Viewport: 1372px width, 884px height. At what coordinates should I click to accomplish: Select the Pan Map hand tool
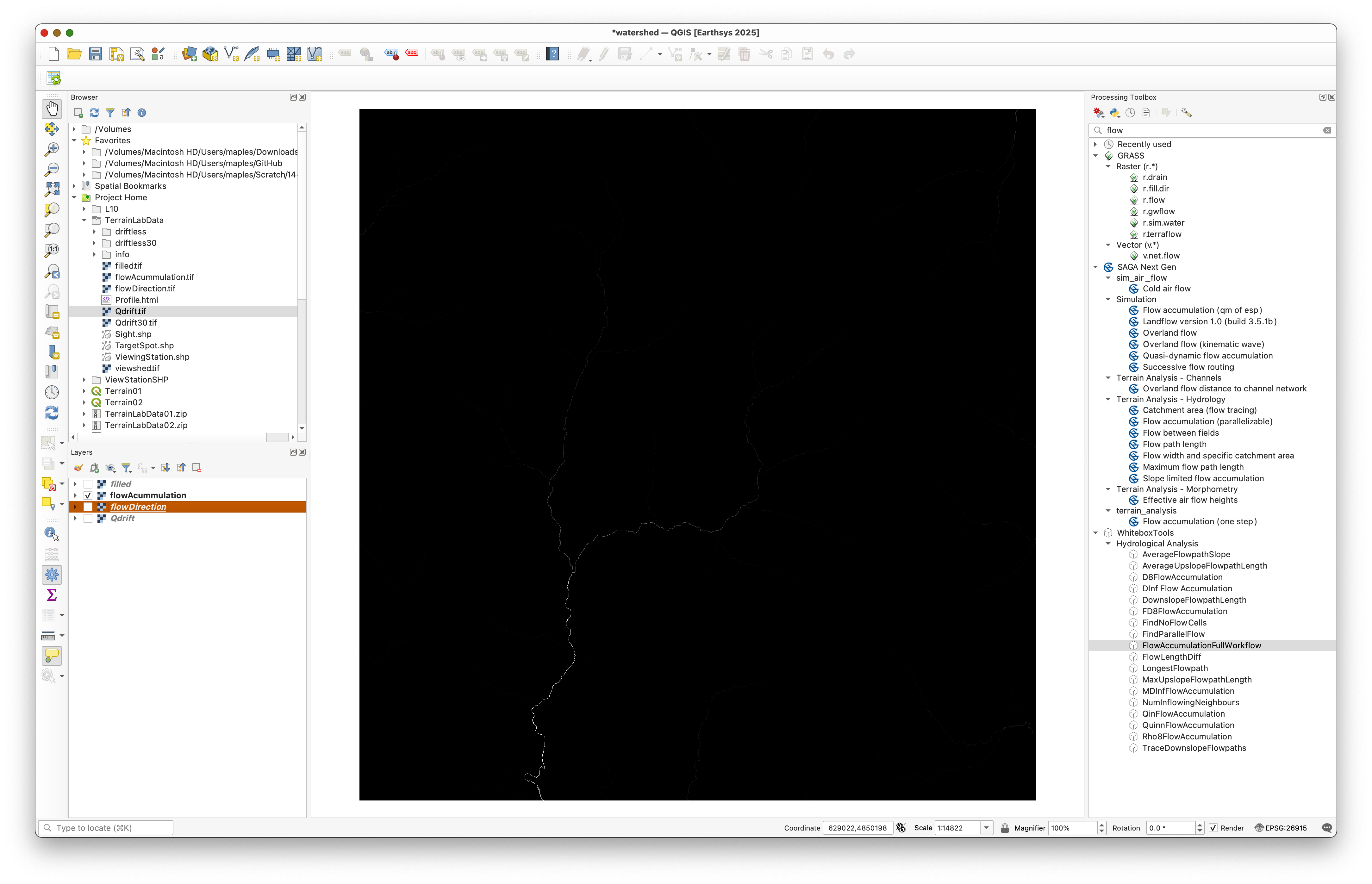point(52,109)
